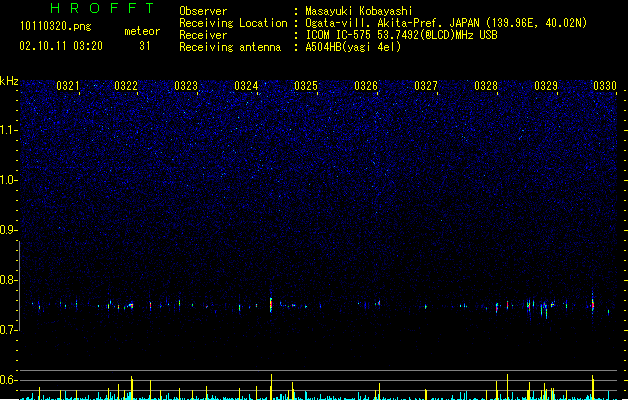Click the 0.7 frequency axis label

(x=8, y=330)
